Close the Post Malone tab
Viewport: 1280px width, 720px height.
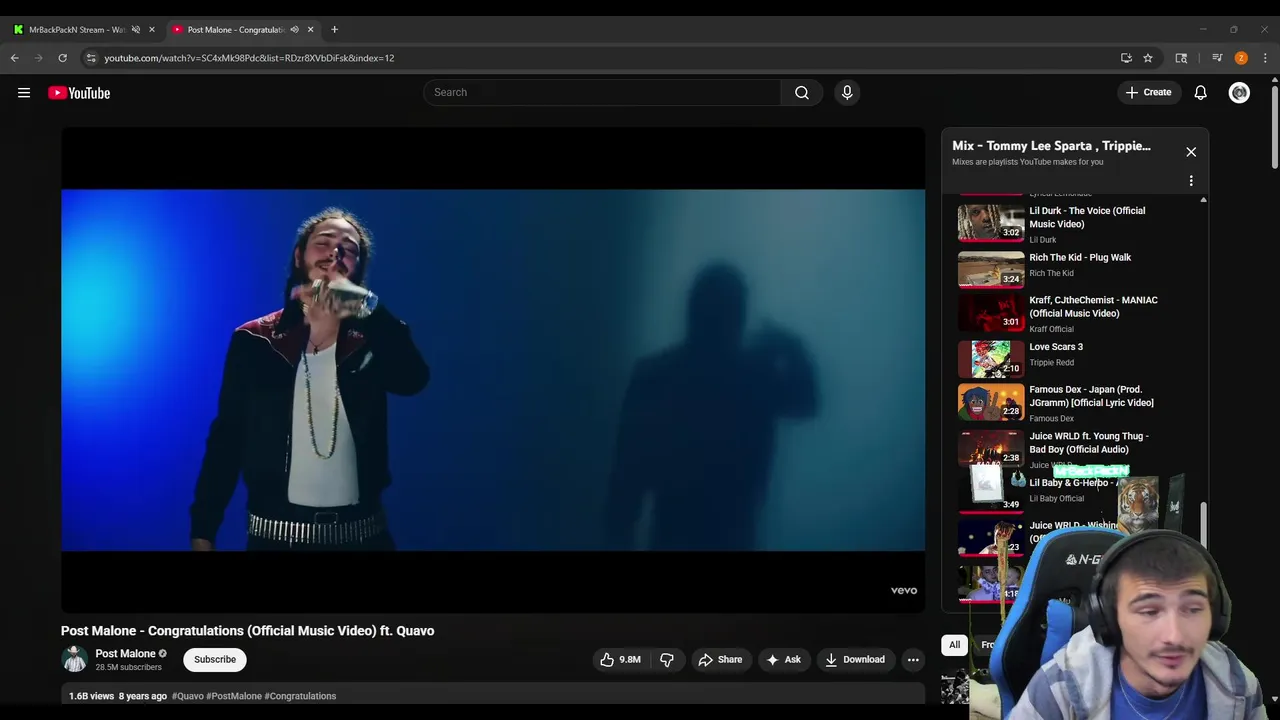[x=310, y=30]
